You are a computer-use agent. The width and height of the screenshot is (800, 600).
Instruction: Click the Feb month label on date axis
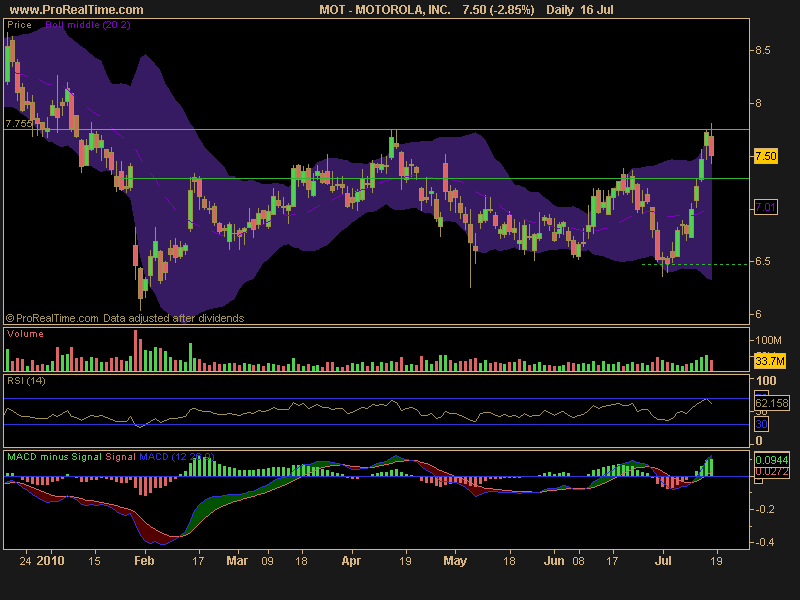[x=144, y=561]
